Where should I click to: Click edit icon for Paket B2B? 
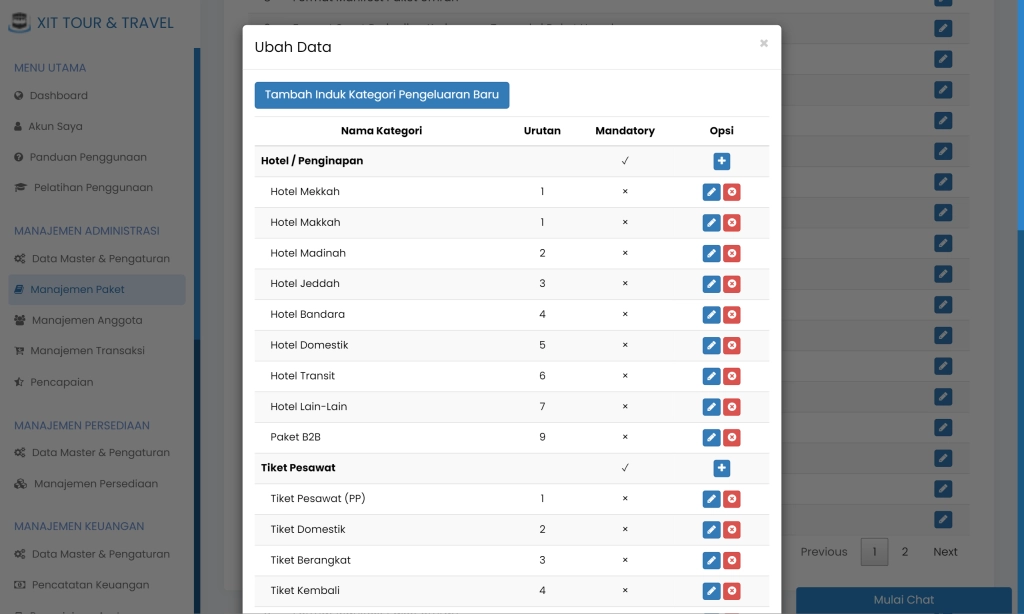tap(711, 438)
